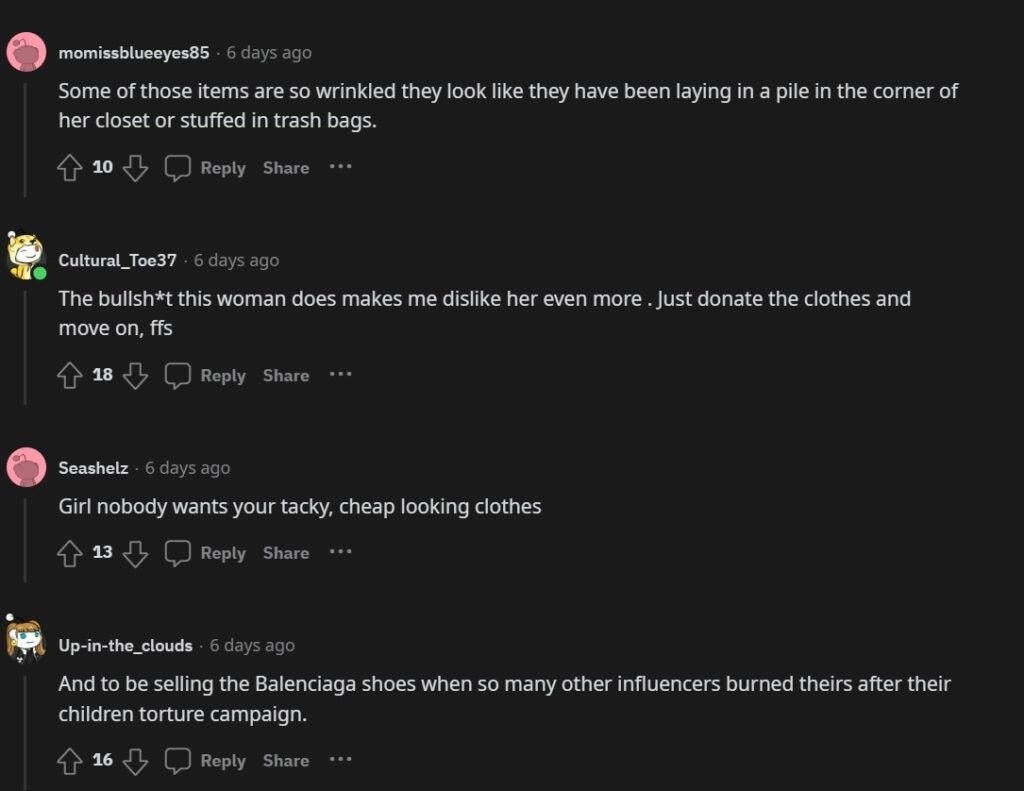1024x791 pixels.
Task: Open more options on momissblueeyes85's comment
Action: pyautogui.click(x=341, y=167)
